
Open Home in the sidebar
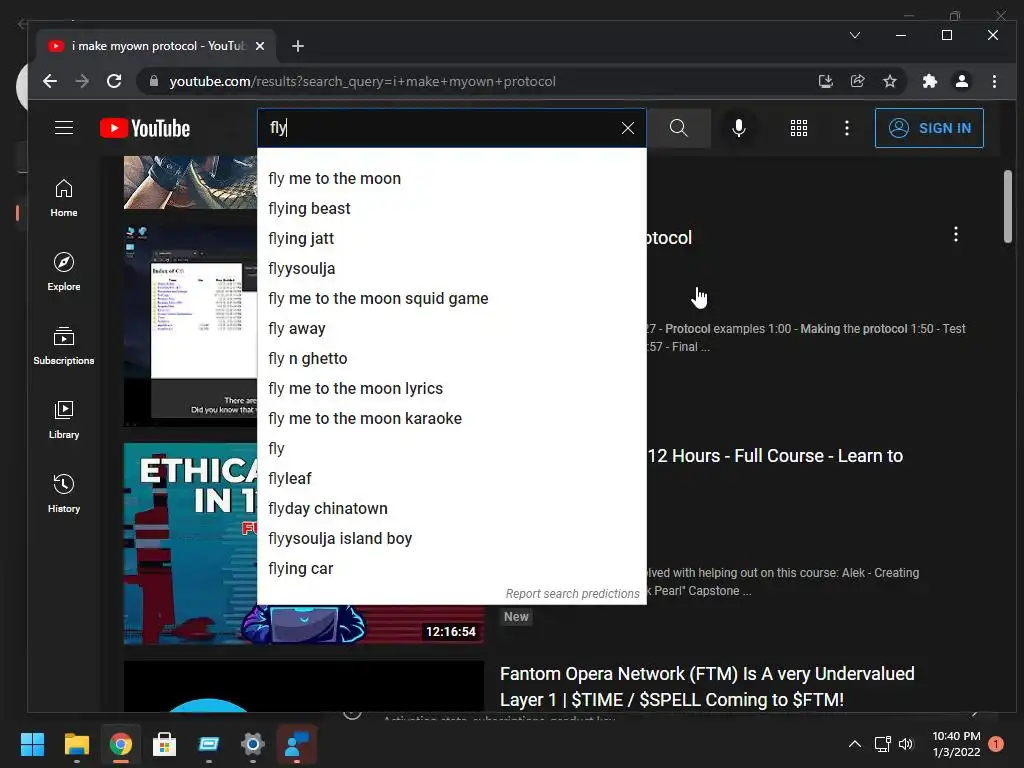pos(64,198)
